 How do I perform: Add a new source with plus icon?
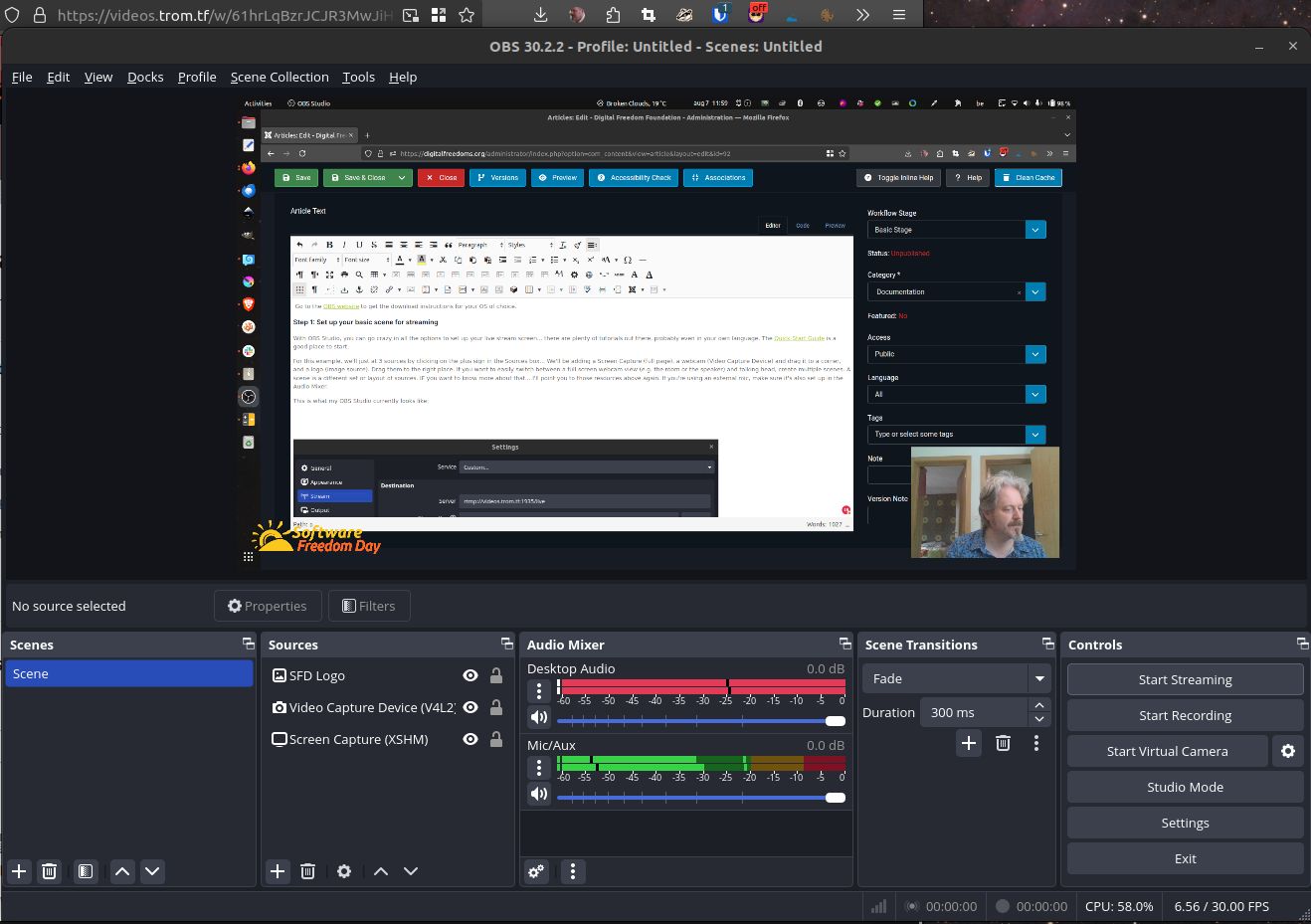tap(278, 871)
